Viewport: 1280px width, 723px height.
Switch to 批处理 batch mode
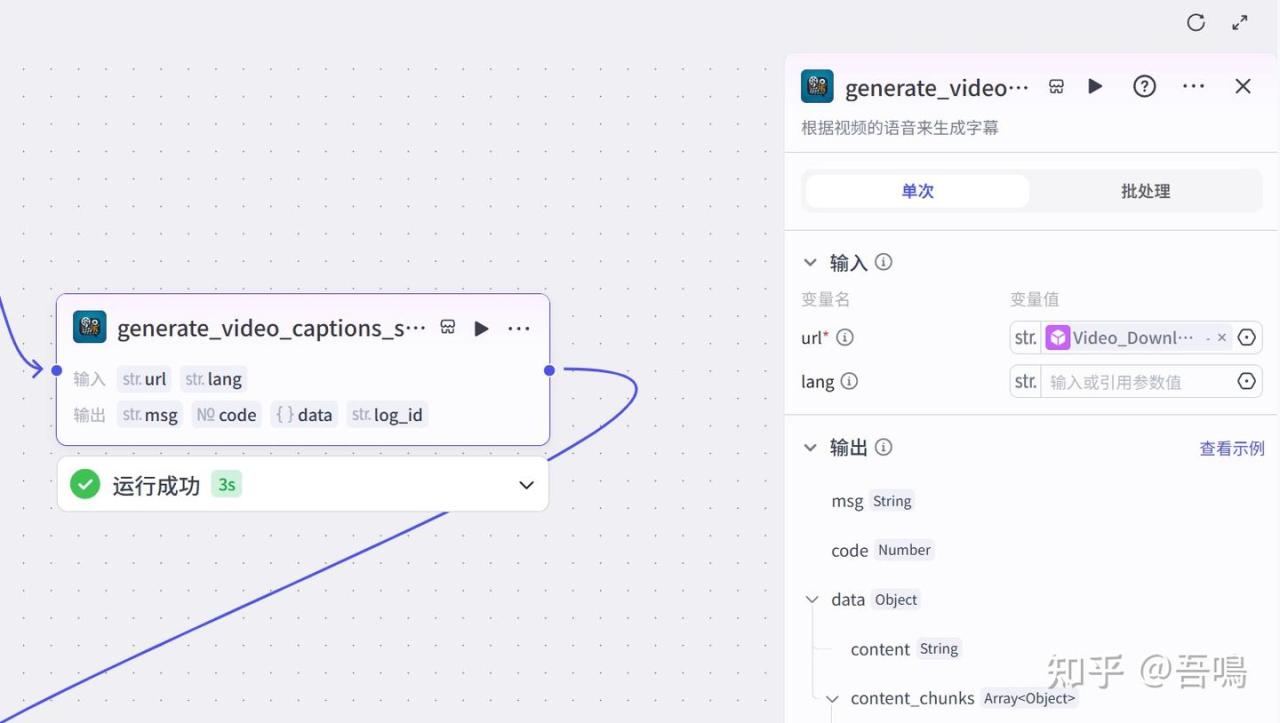coord(1145,191)
